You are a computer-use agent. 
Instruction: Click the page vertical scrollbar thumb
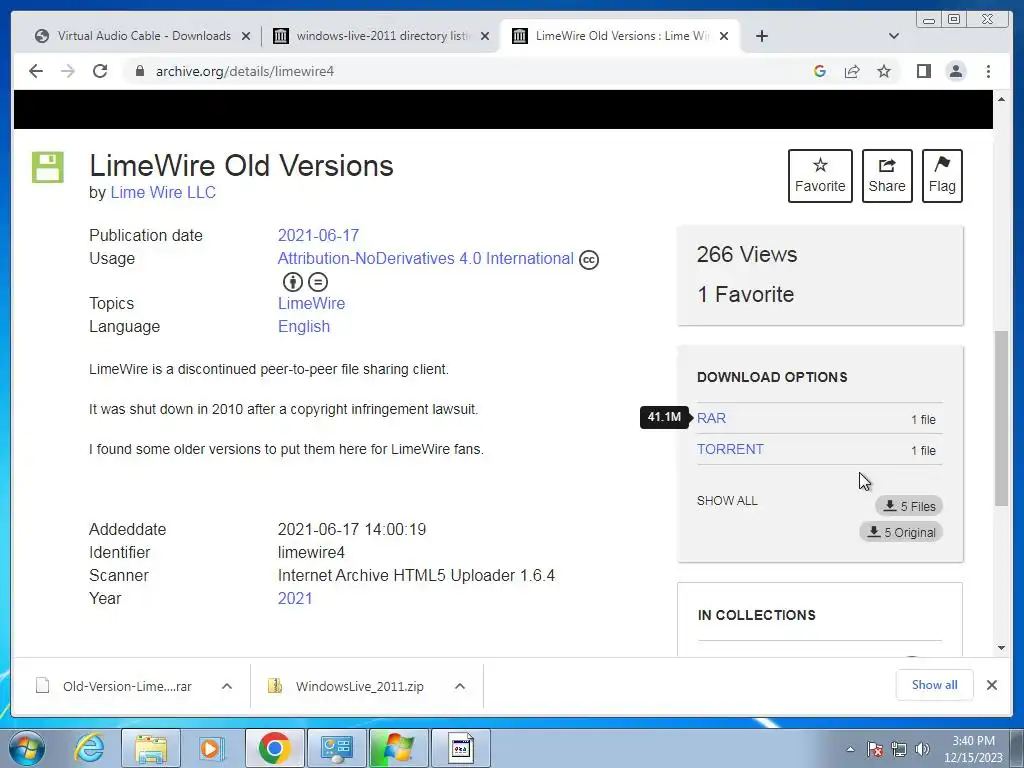[x=1001, y=418]
